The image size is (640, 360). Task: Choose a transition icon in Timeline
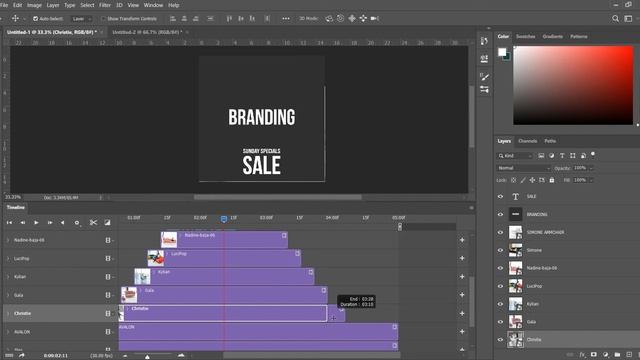(107, 222)
